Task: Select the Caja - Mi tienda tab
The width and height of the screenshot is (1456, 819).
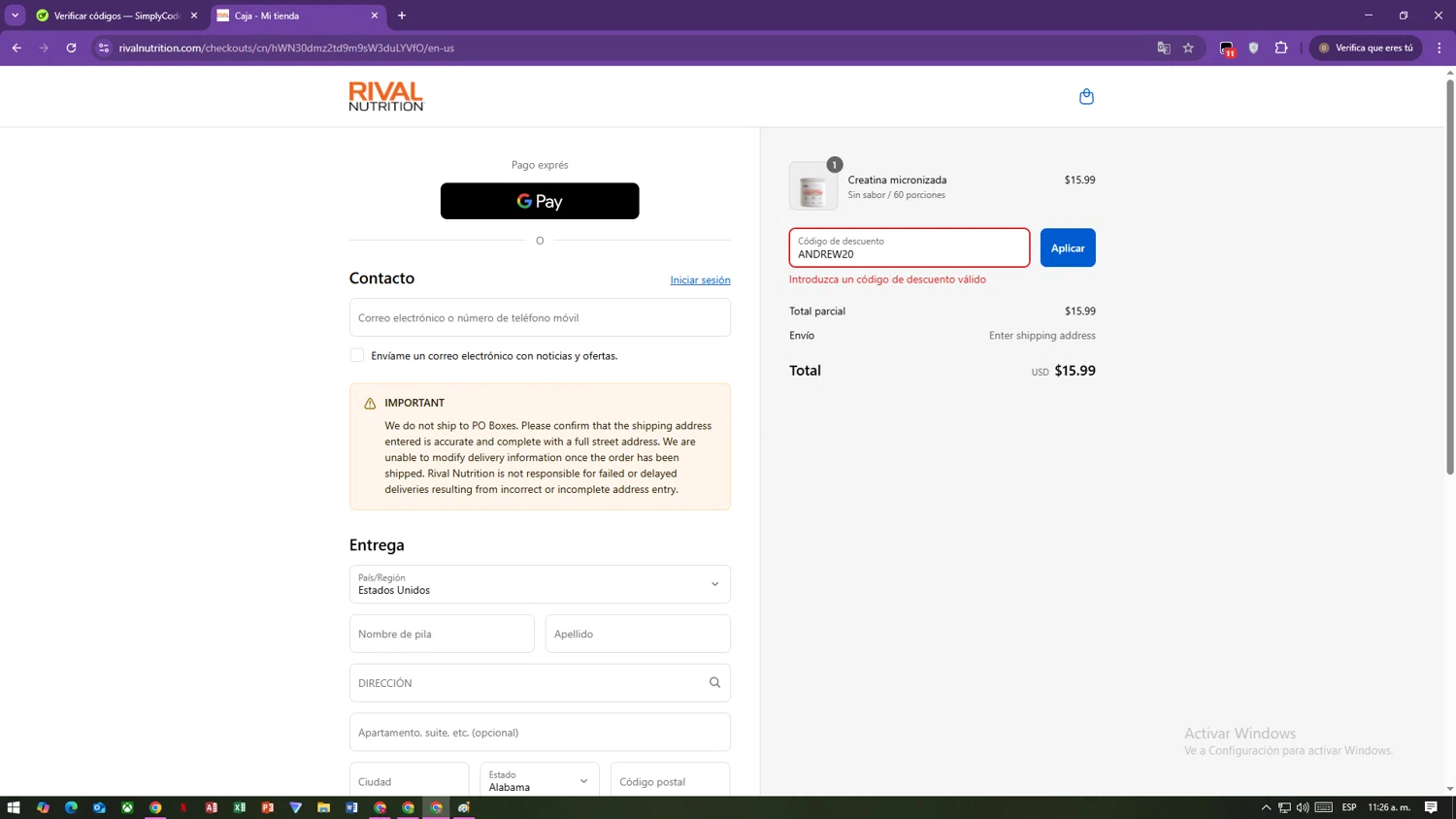Action: 297,16
